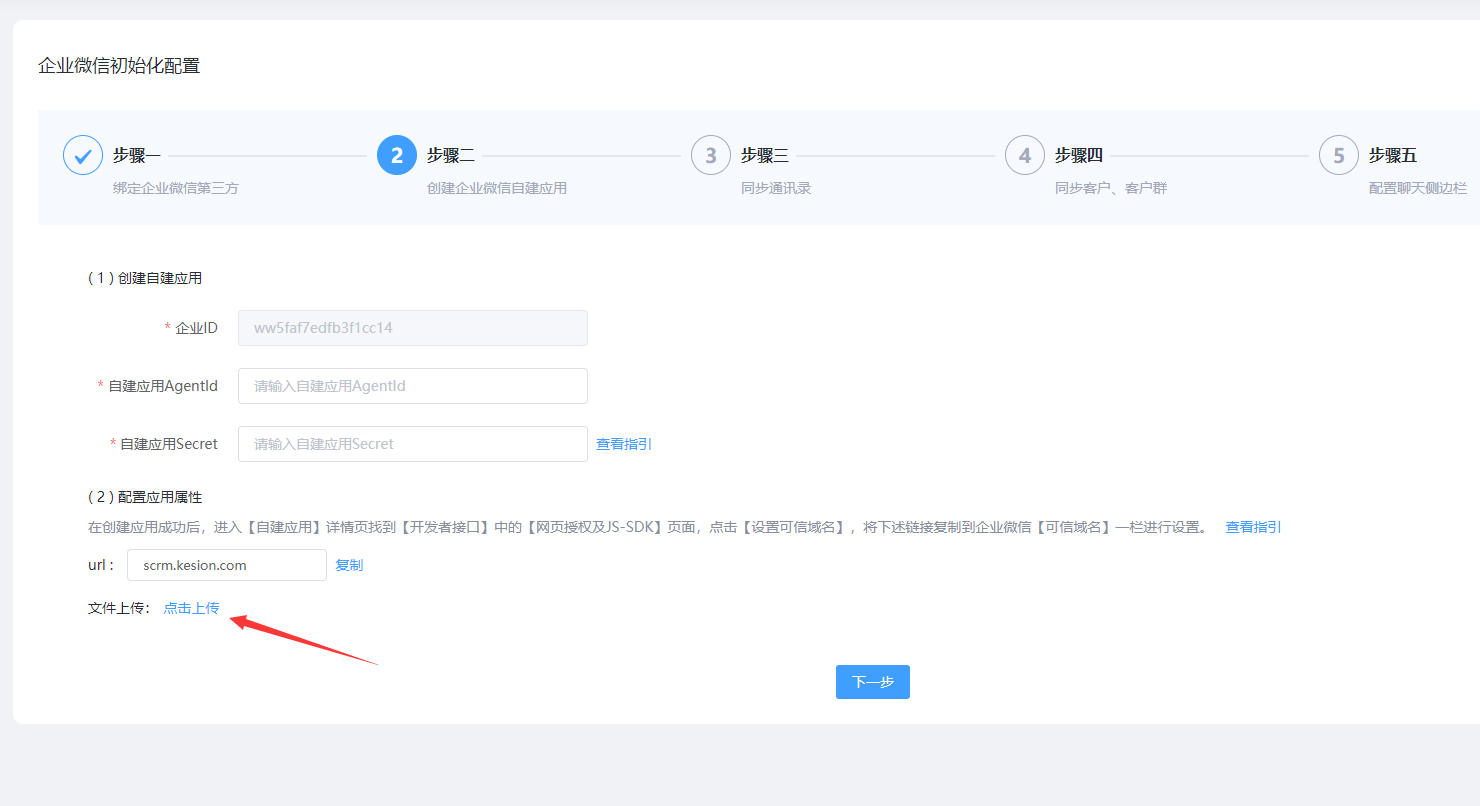Click the step one checkmark circle
The width and height of the screenshot is (1480, 806).
pyautogui.click(x=83, y=156)
